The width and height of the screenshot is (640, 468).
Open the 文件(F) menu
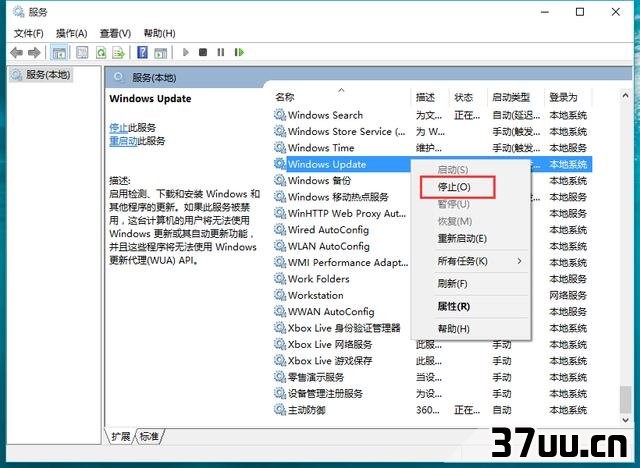point(29,33)
